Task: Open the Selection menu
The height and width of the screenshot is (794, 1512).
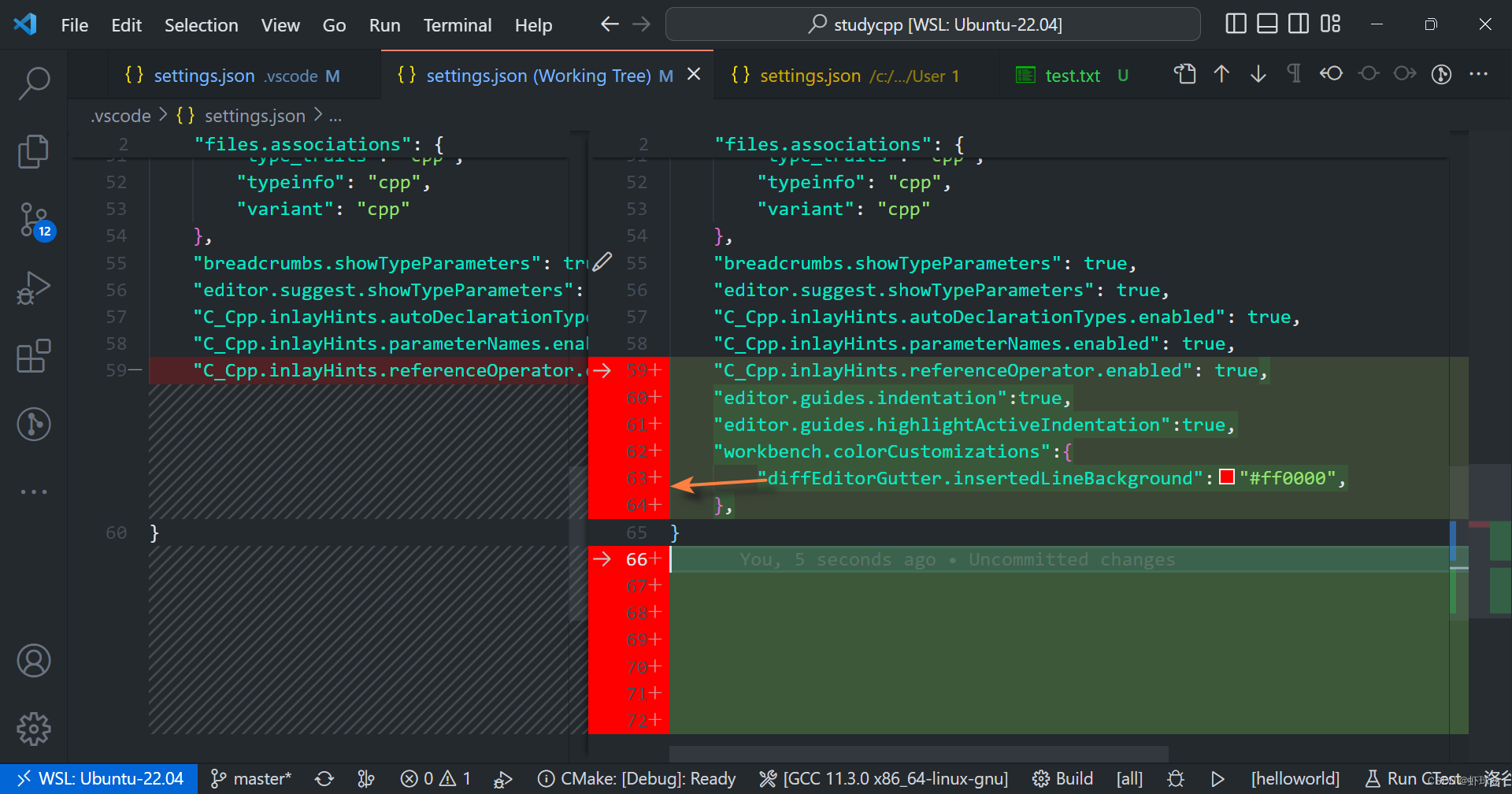Action: pyautogui.click(x=201, y=25)
